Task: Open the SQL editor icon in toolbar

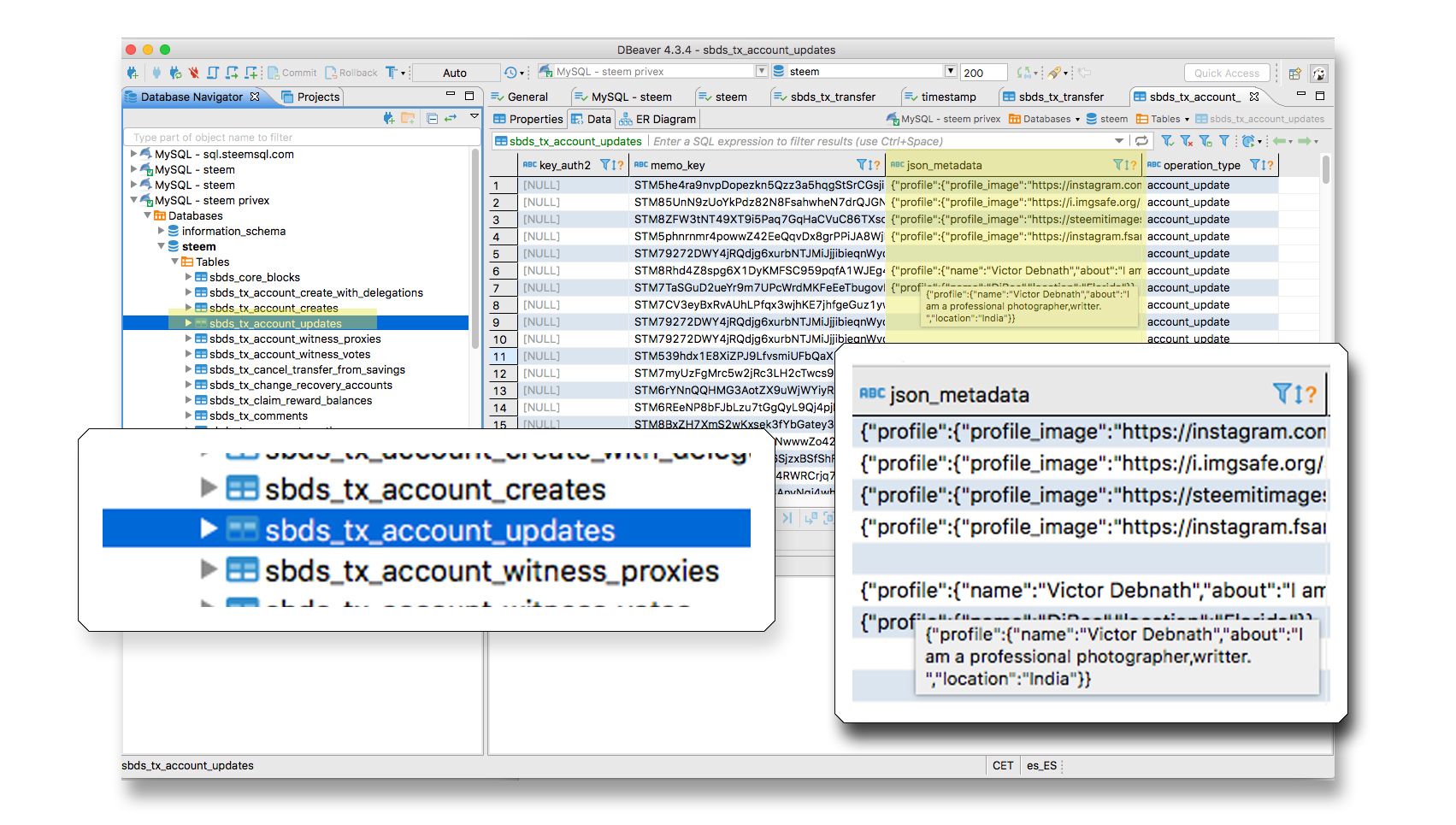Action: (x=213, y=73)
